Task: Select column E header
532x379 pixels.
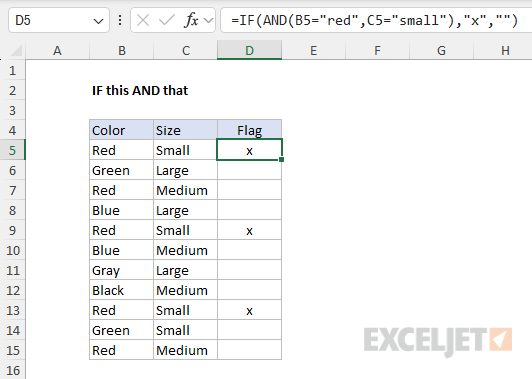Action: point(314,51)
